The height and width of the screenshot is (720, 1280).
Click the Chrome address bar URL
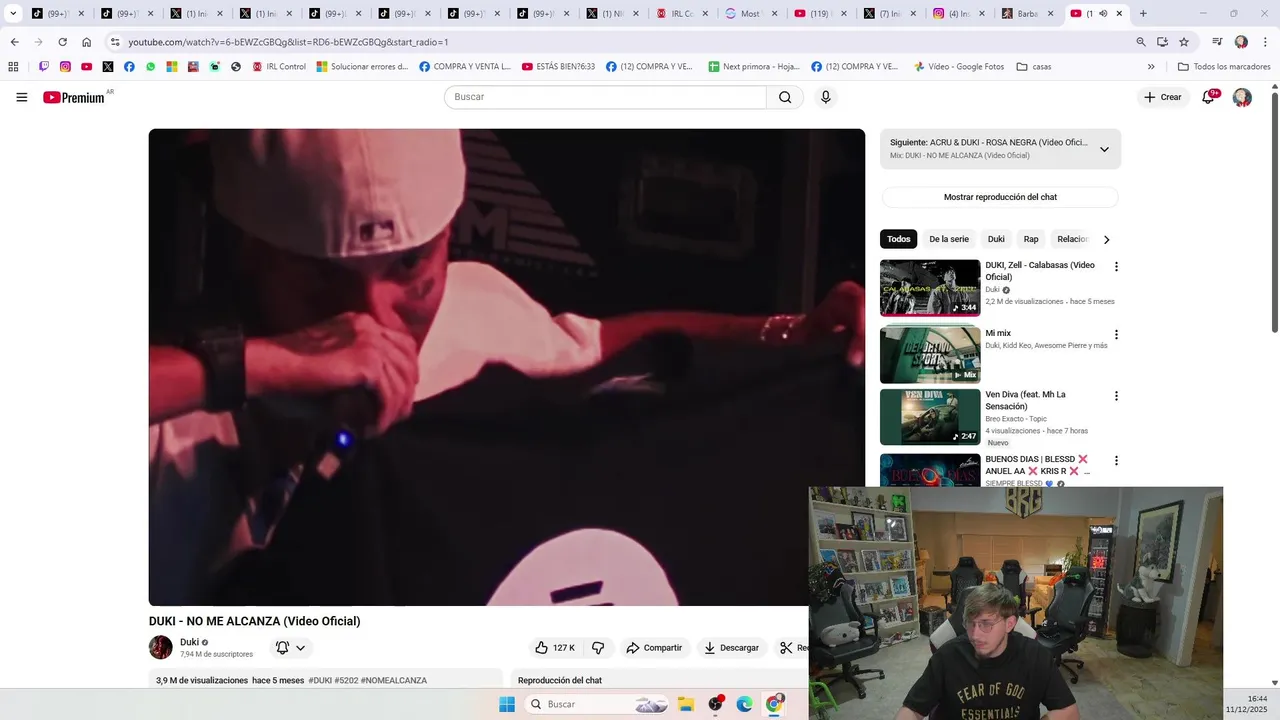288,42
